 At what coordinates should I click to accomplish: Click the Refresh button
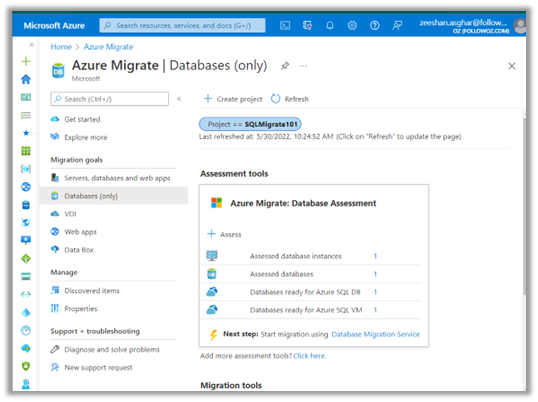pos(290,99)
